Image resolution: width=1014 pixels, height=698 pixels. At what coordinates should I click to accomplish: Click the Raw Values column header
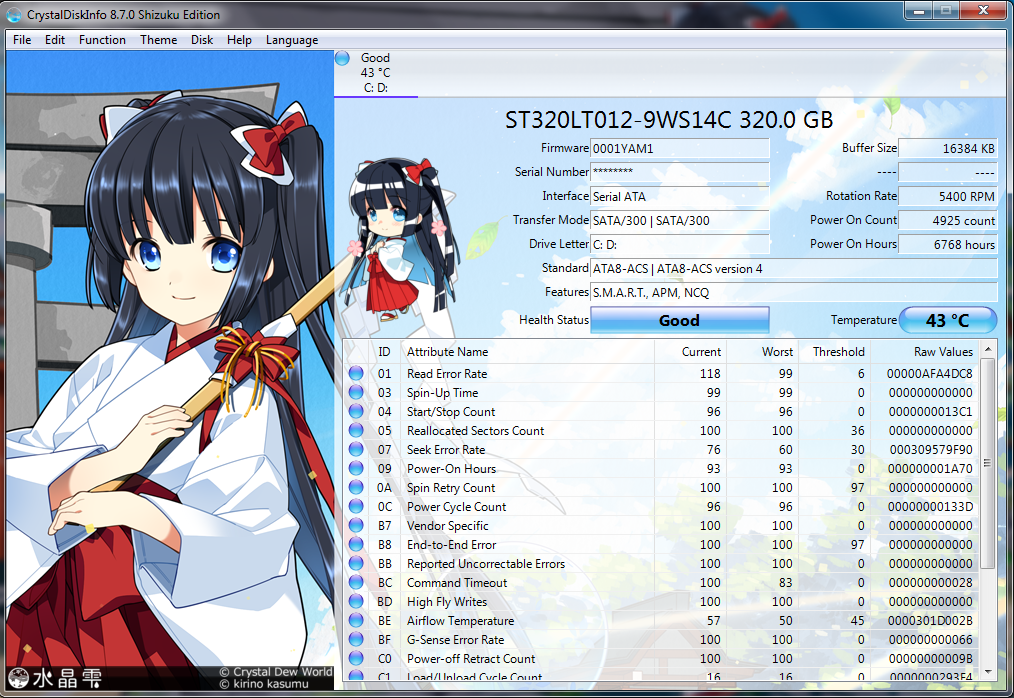tap(924, 352)
